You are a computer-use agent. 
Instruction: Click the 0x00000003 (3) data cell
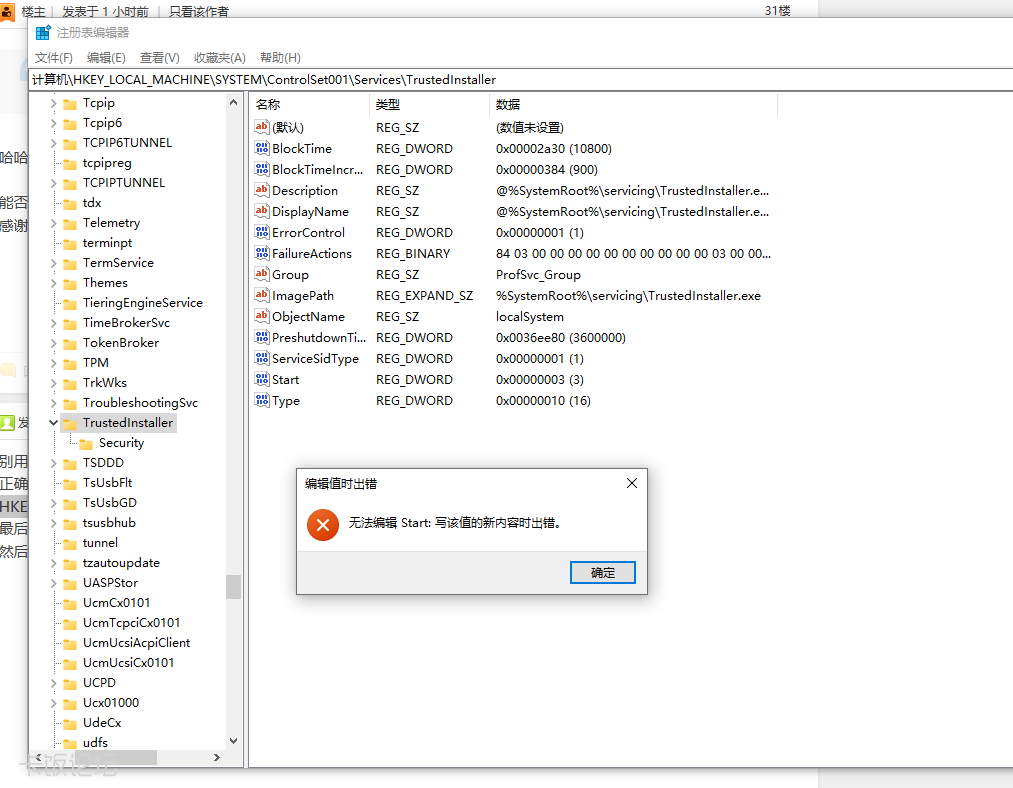tap(539, 380)
